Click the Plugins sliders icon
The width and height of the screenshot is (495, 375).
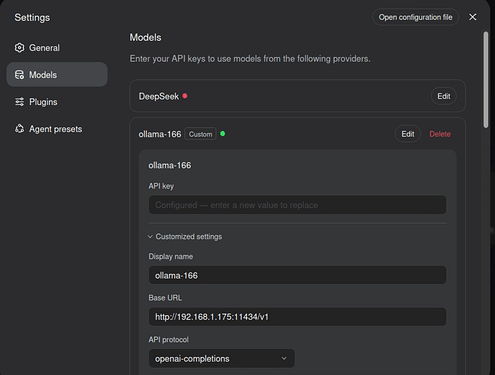(19, 102)
